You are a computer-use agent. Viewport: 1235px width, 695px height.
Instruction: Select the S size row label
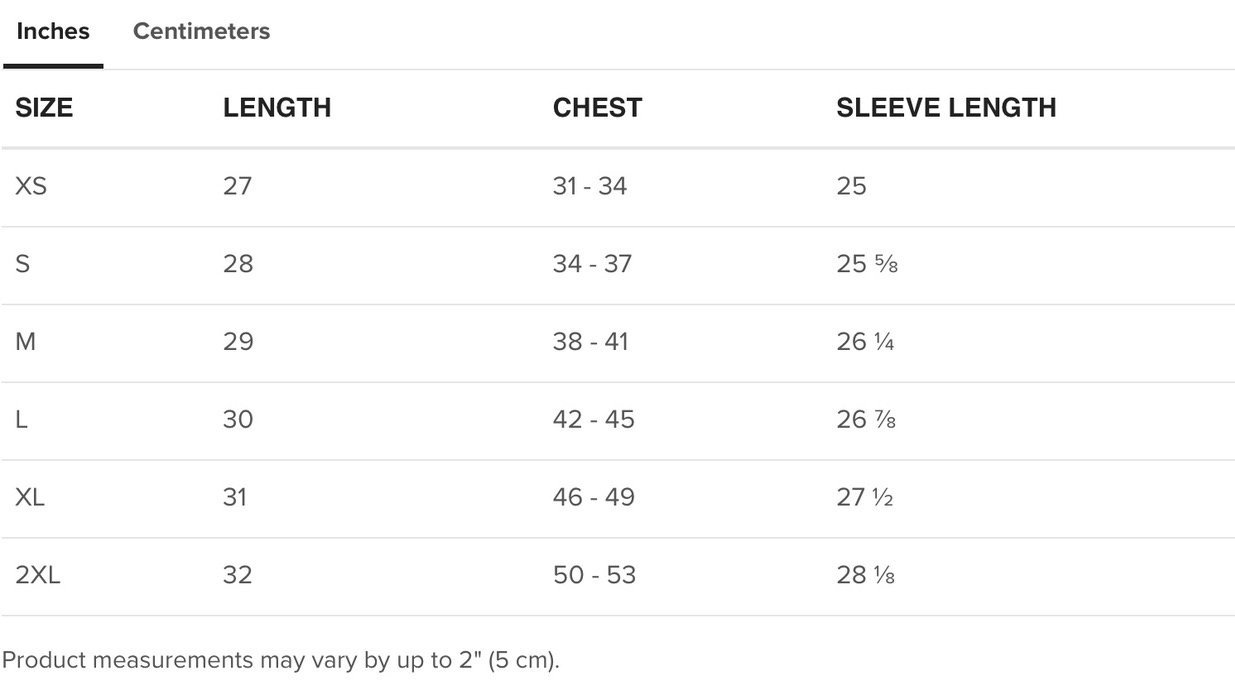(22, 264)
